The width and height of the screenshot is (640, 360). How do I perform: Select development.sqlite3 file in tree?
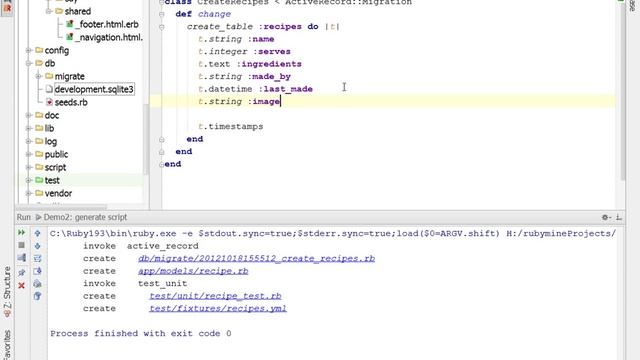tap(94, 89)
